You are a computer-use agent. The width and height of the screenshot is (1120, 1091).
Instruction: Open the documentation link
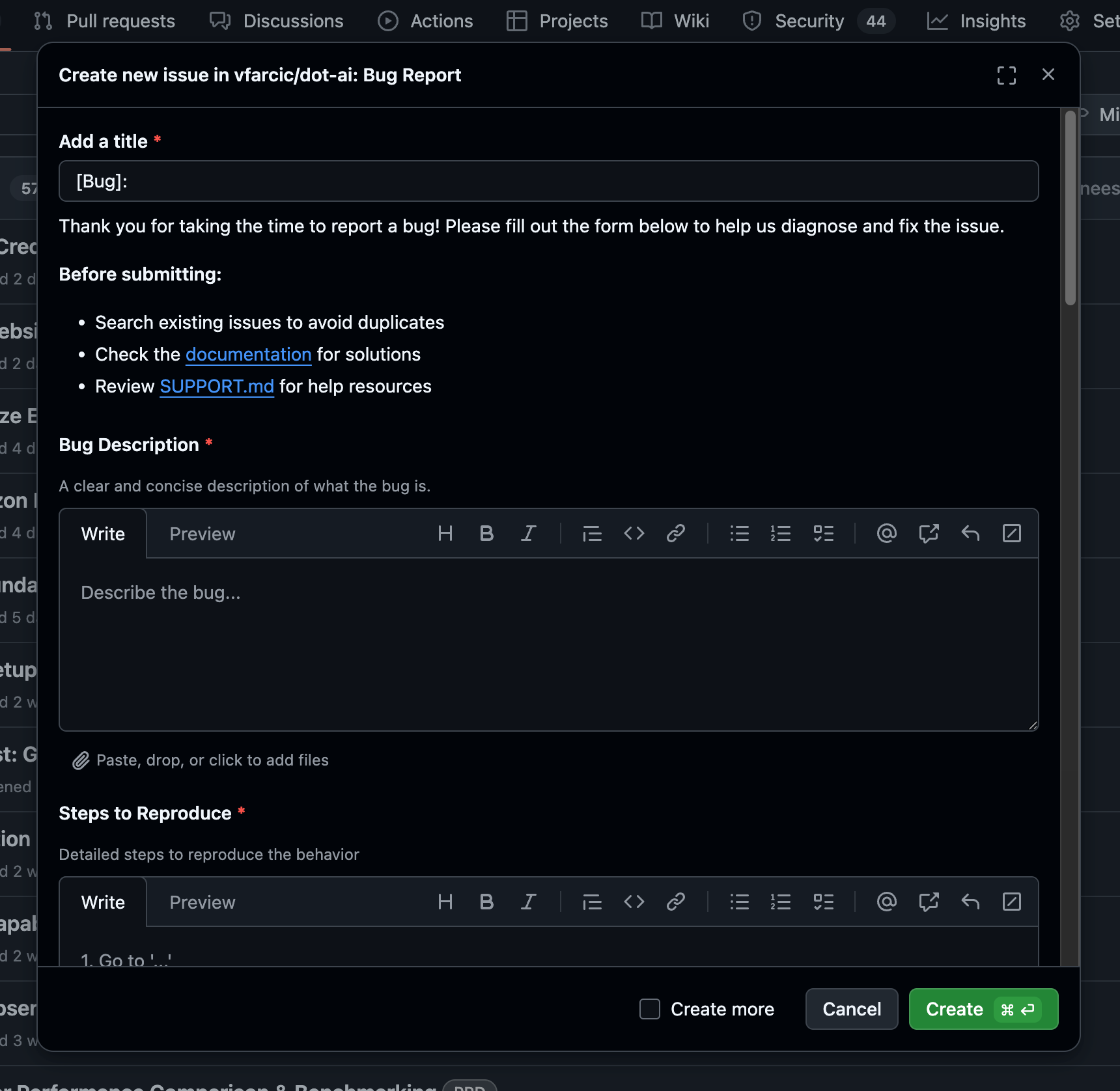coord(248,354)
